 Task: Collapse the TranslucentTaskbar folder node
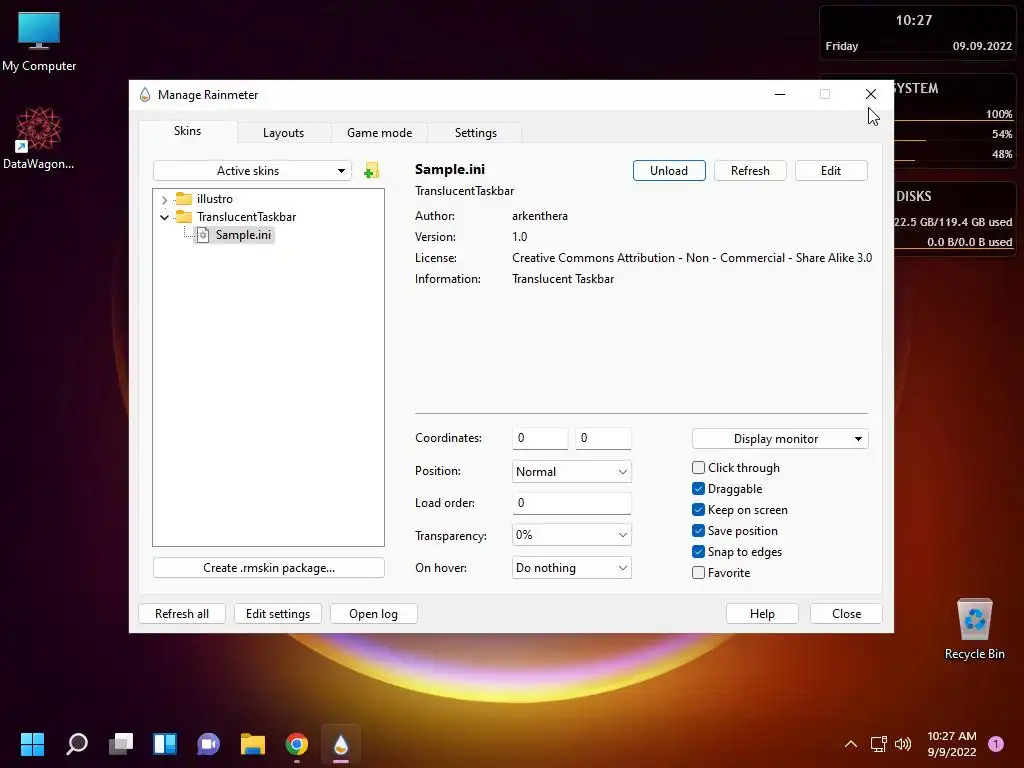[165, 217]
